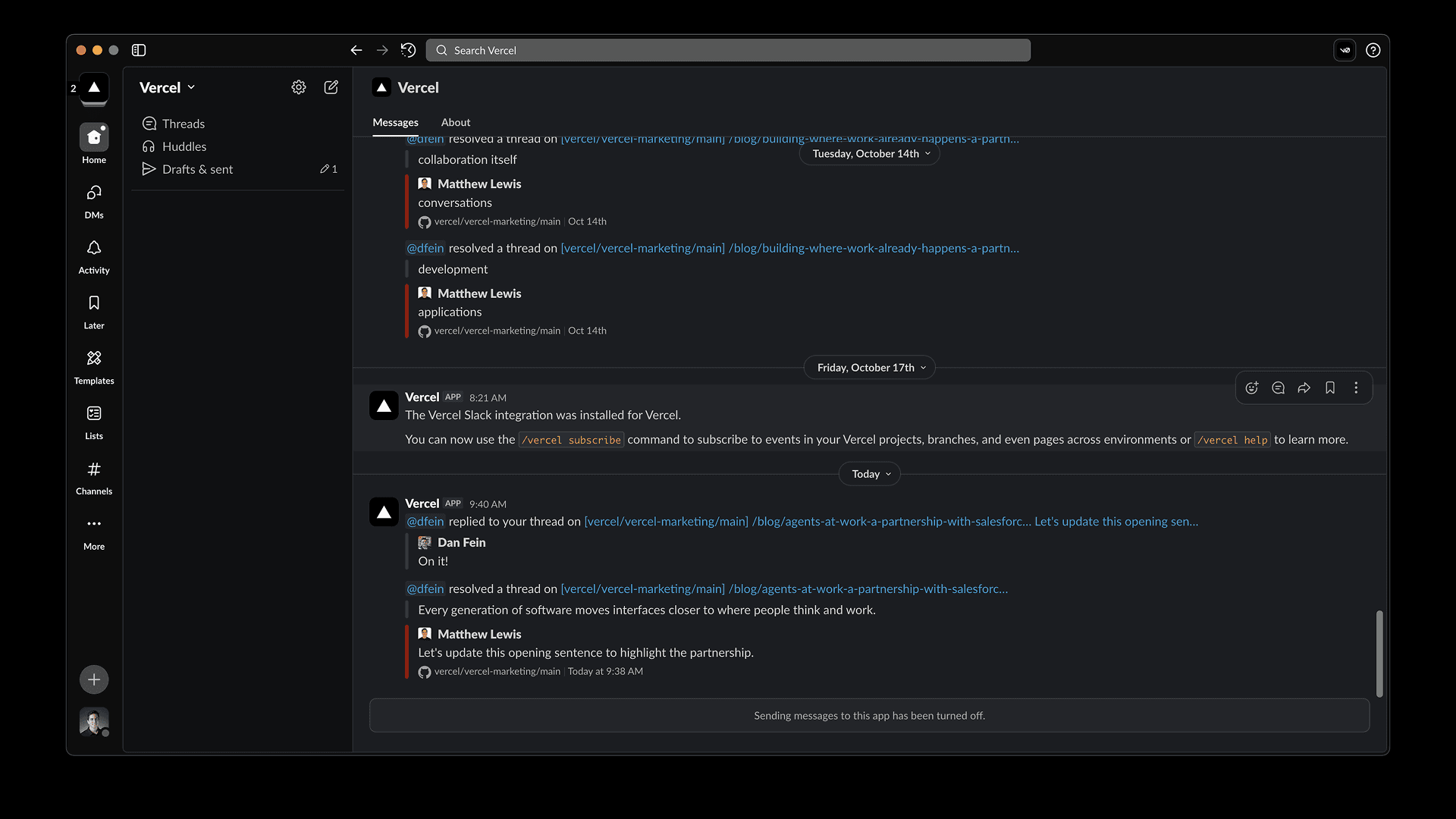Open workspace settings gear icon
The height and width of the screenshot is (819, 1456).
pos(299,87)
